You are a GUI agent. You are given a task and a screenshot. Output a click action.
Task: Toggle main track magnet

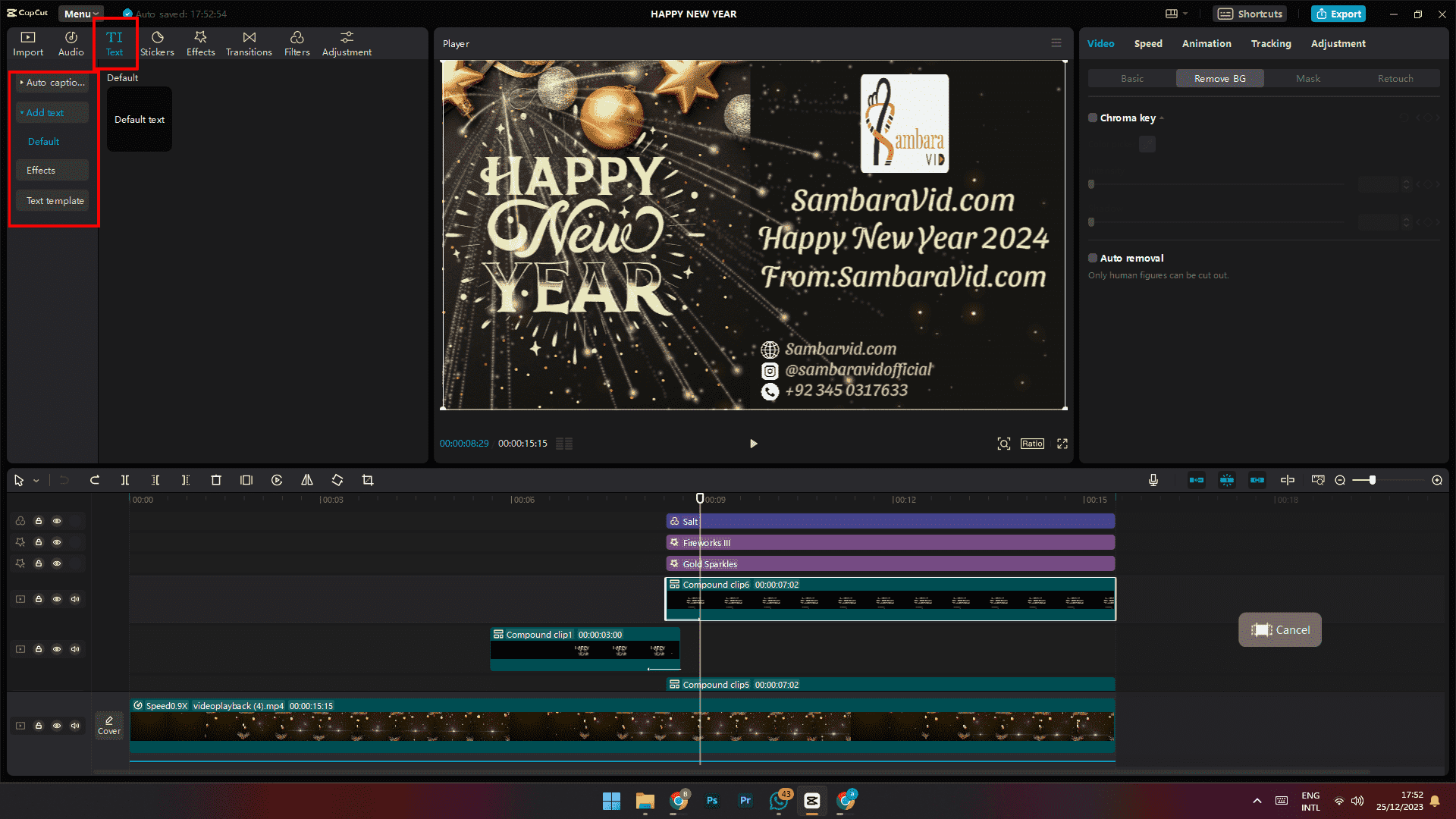[x=1197, y=480]
